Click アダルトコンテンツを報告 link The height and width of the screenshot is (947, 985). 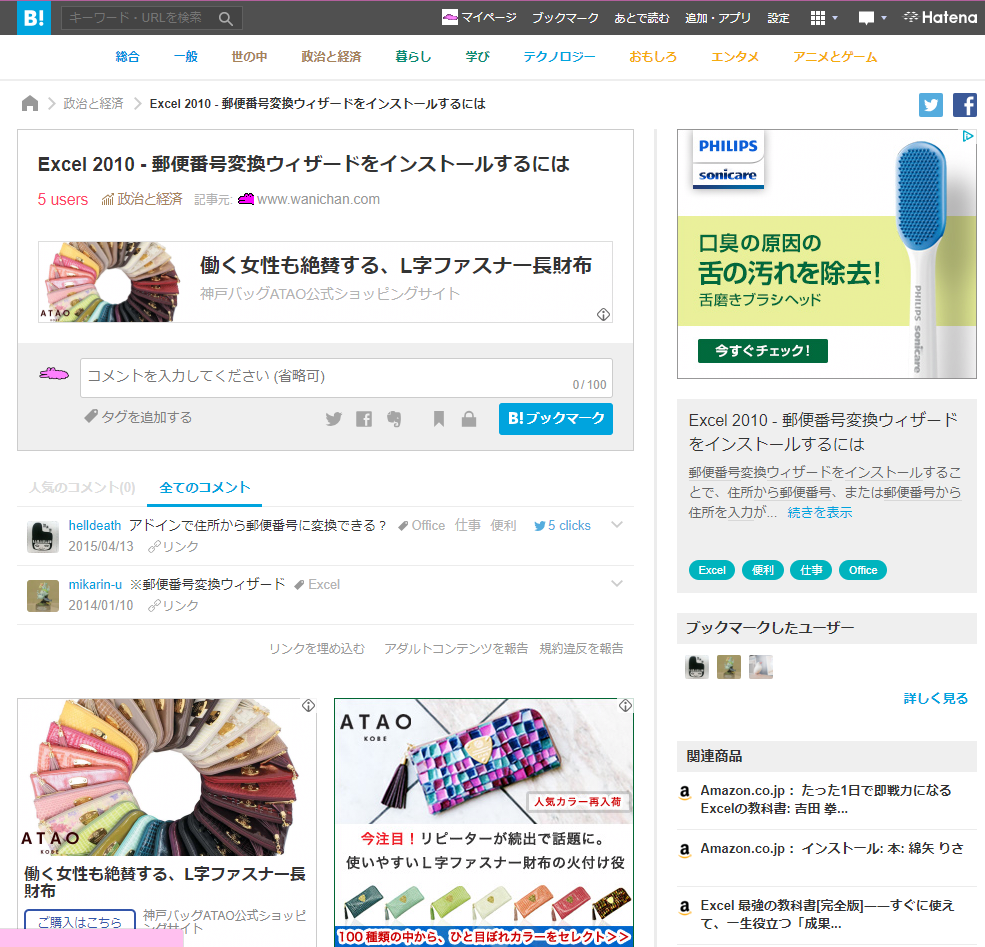pos(456,649)
